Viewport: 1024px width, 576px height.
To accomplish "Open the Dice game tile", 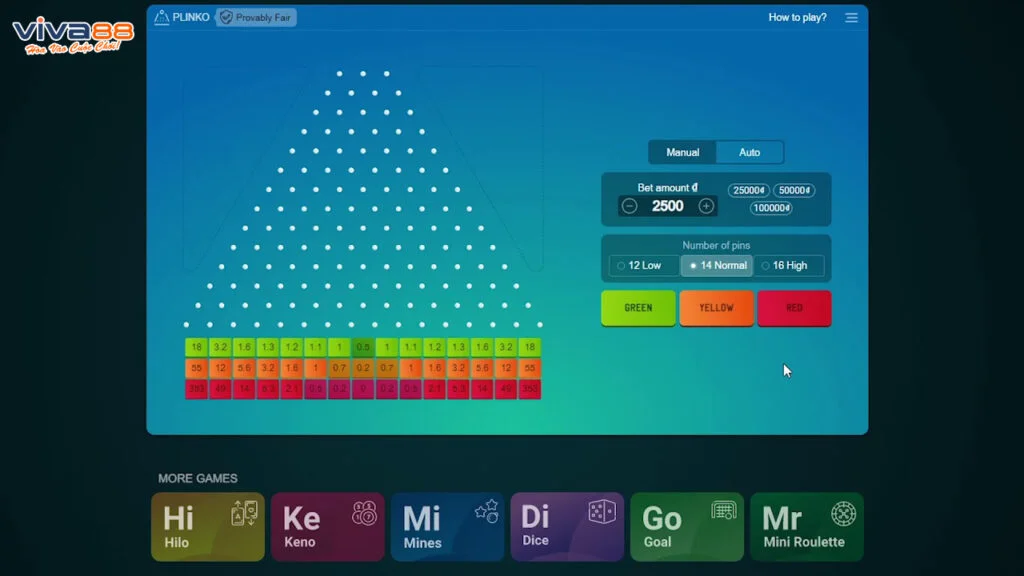I will coord(567,527).
